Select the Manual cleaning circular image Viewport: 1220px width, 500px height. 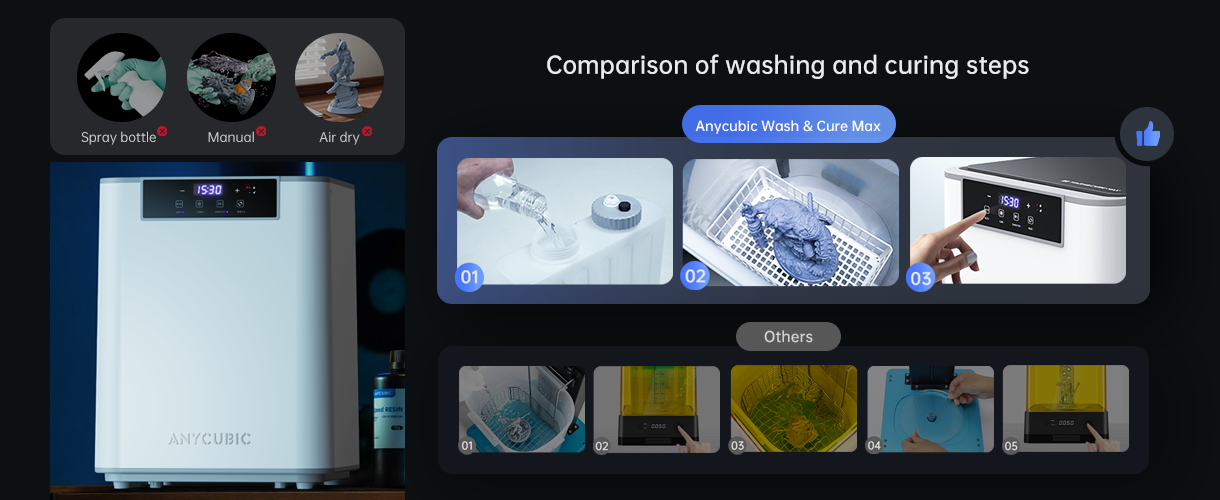[231, 78]
